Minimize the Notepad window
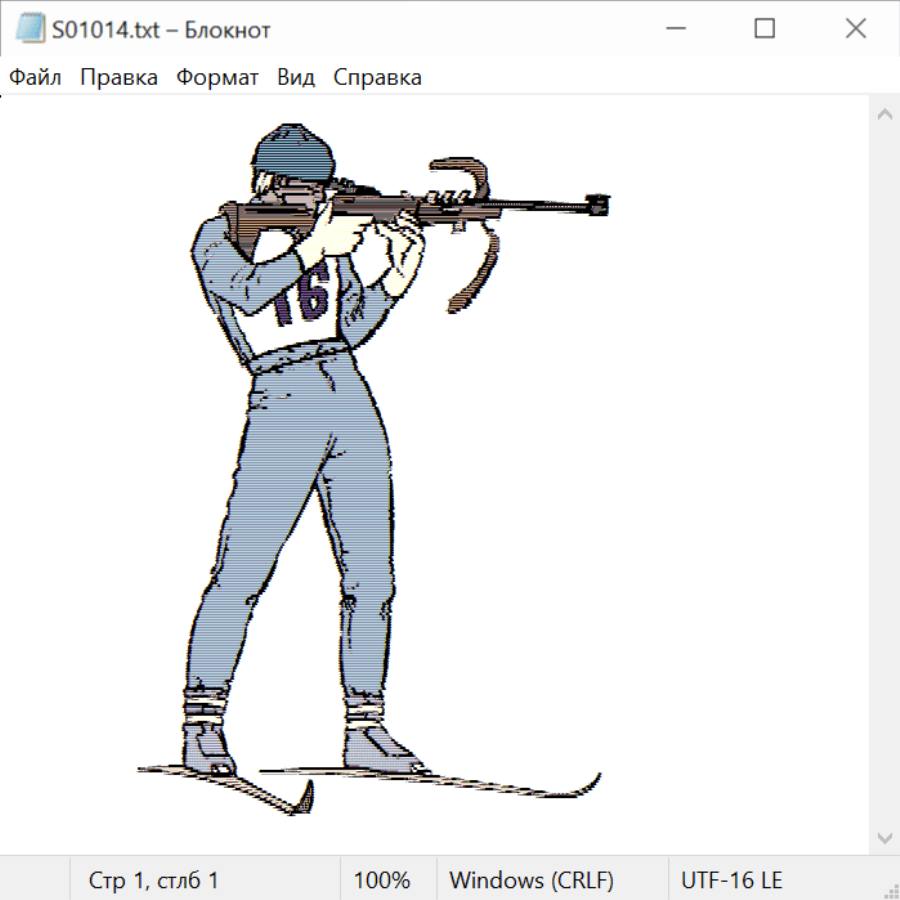The image size is (900, 900). tap(673, 30)
